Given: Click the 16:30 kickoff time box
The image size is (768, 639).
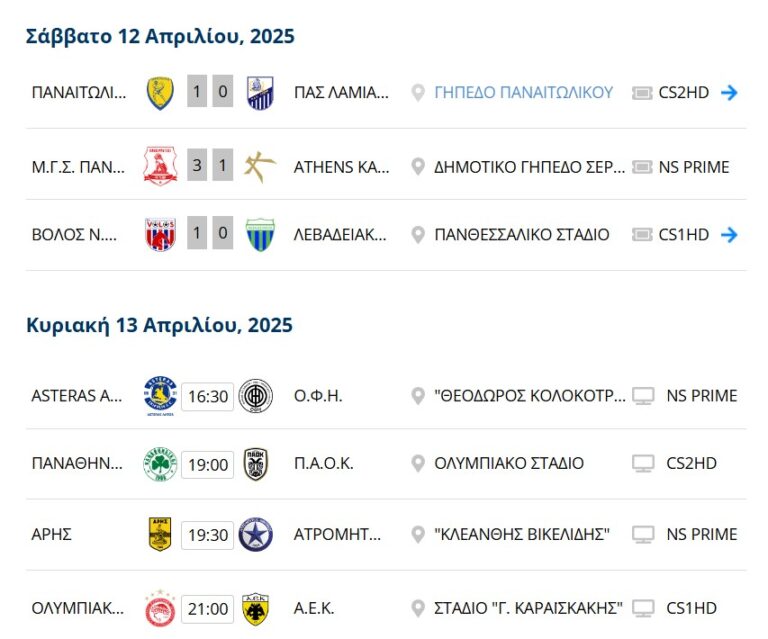Looking at the screenshot, I should [208, 396].
